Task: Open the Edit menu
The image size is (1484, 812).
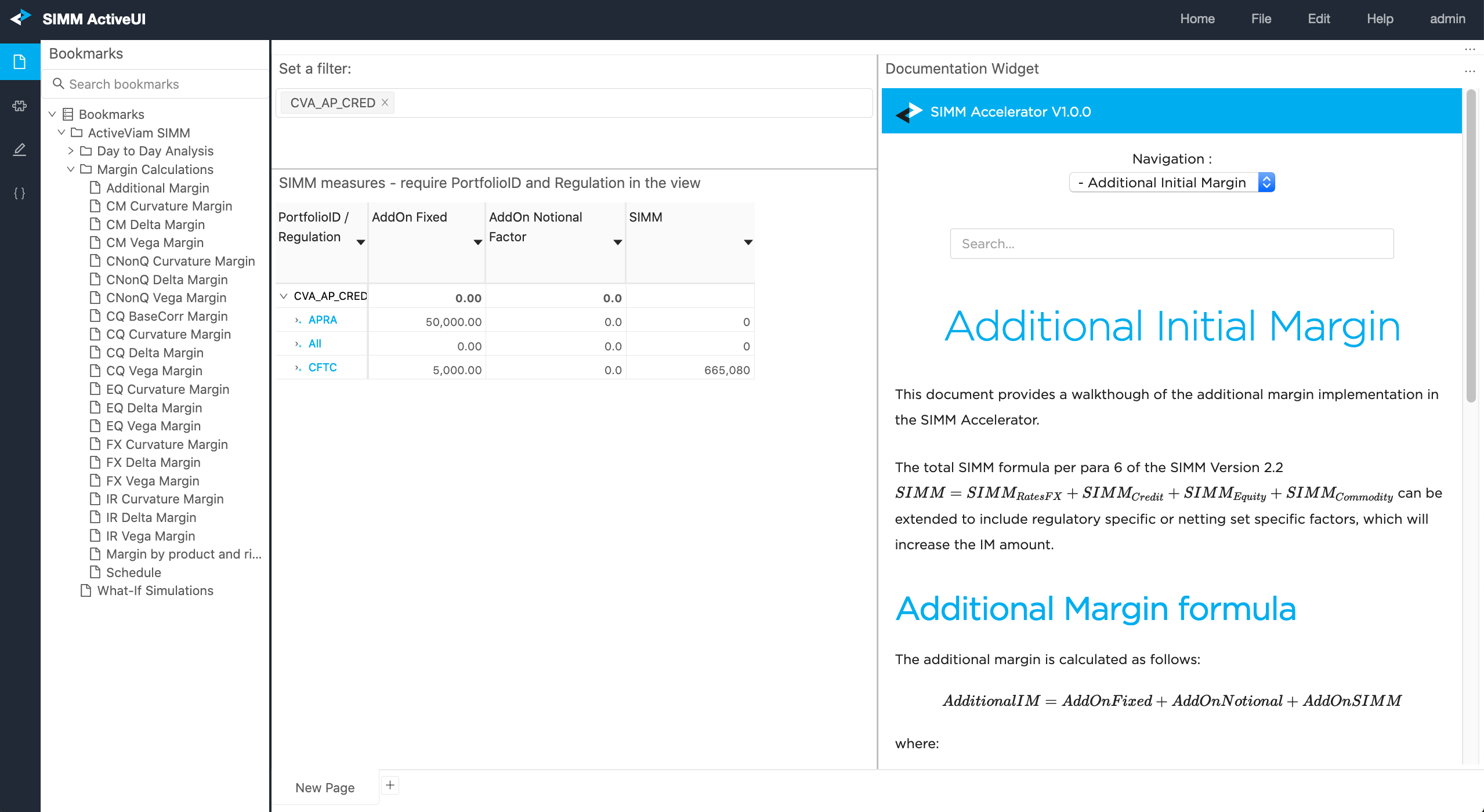Action: pos(1319,19)
